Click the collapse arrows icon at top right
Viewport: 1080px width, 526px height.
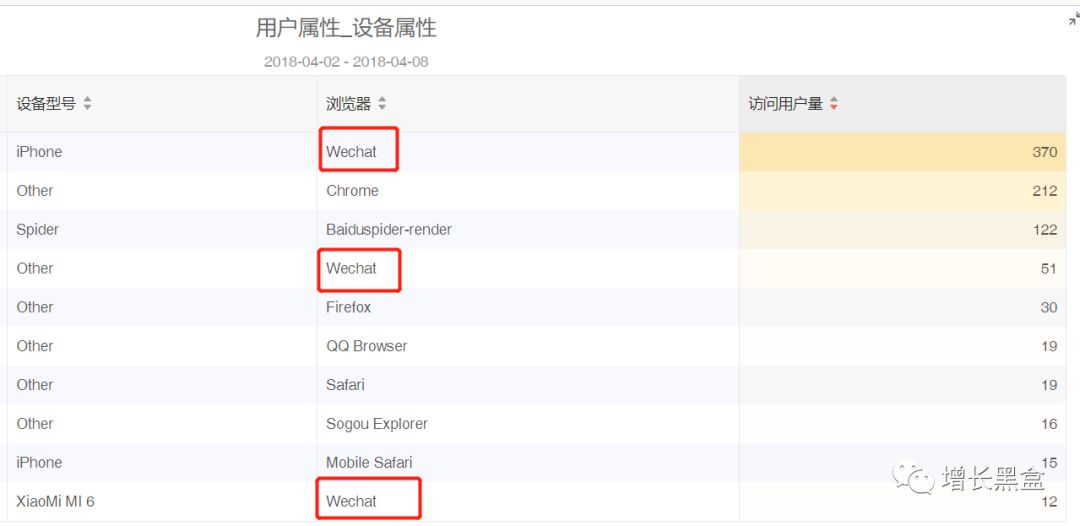(x=1073, y=20)
